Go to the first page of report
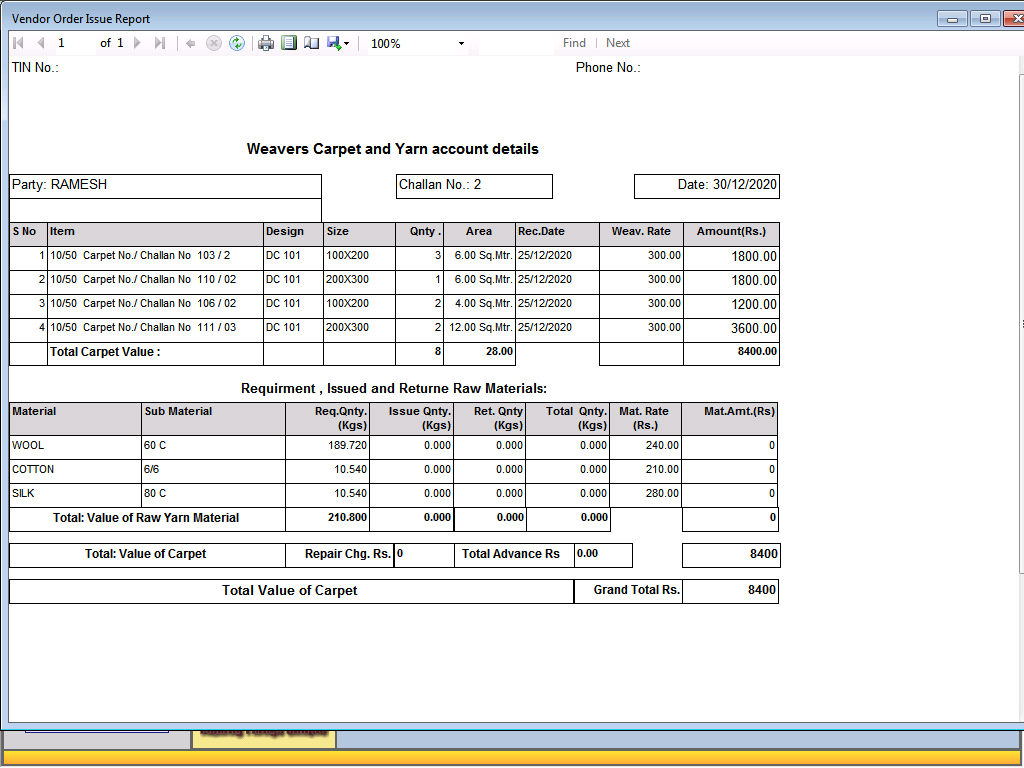Viewport: 1024px width, 768px height. 18,43
